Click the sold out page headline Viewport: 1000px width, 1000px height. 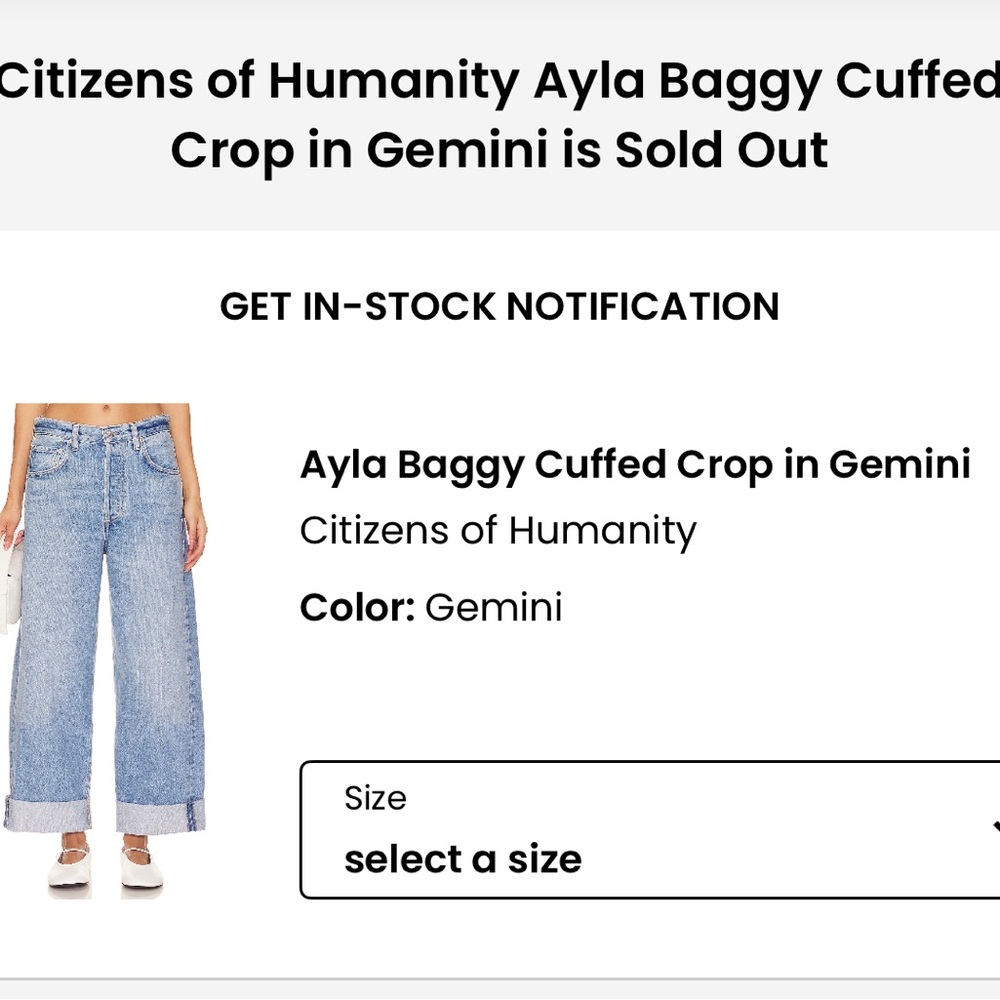click(x=500, y=113)
